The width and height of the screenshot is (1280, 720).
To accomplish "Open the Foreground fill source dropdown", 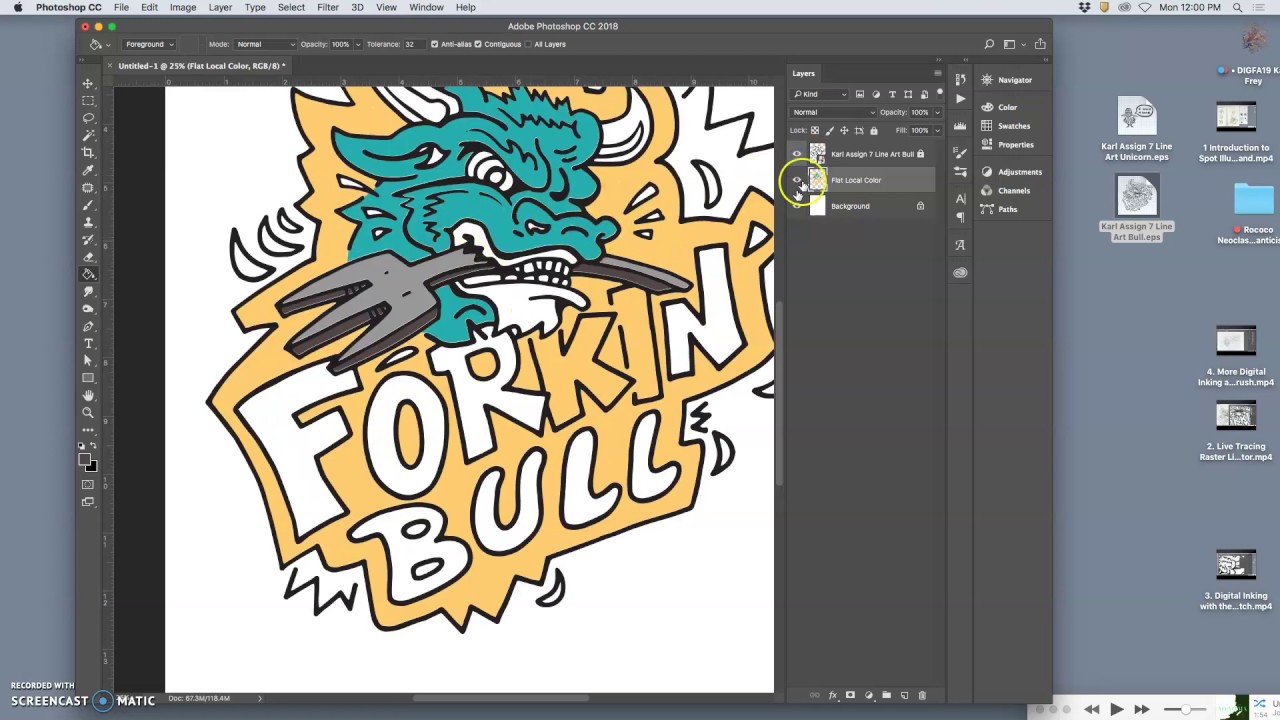I will pyautogui.click(x=149, y=44).
